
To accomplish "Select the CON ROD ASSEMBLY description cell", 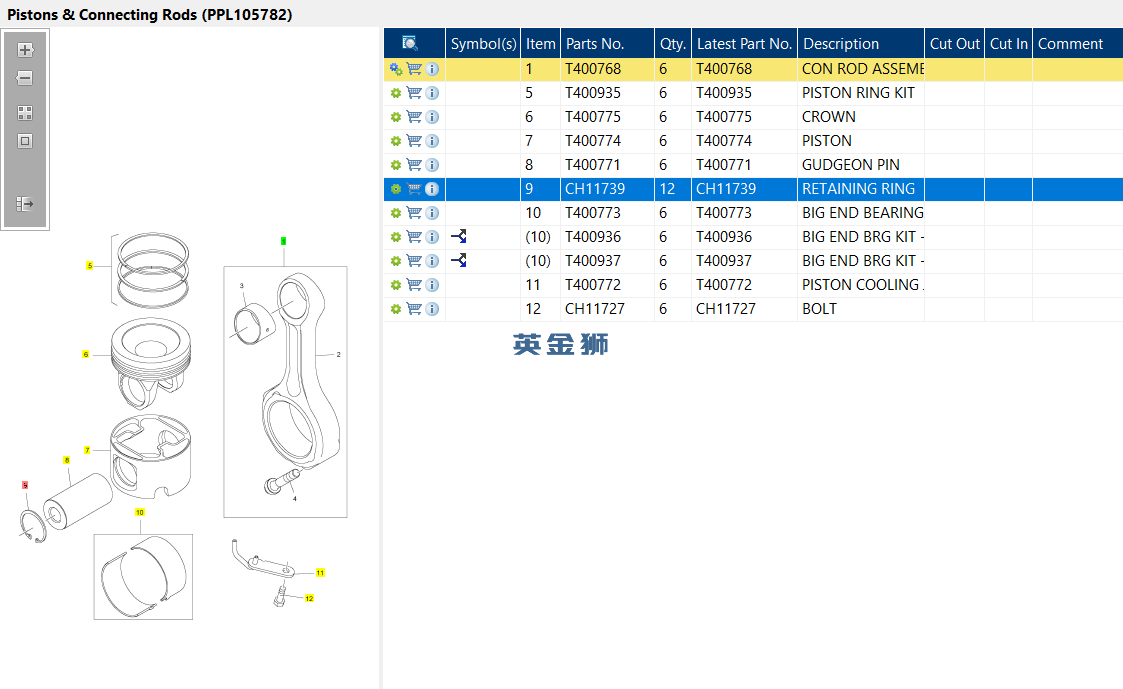I will 861,69.
